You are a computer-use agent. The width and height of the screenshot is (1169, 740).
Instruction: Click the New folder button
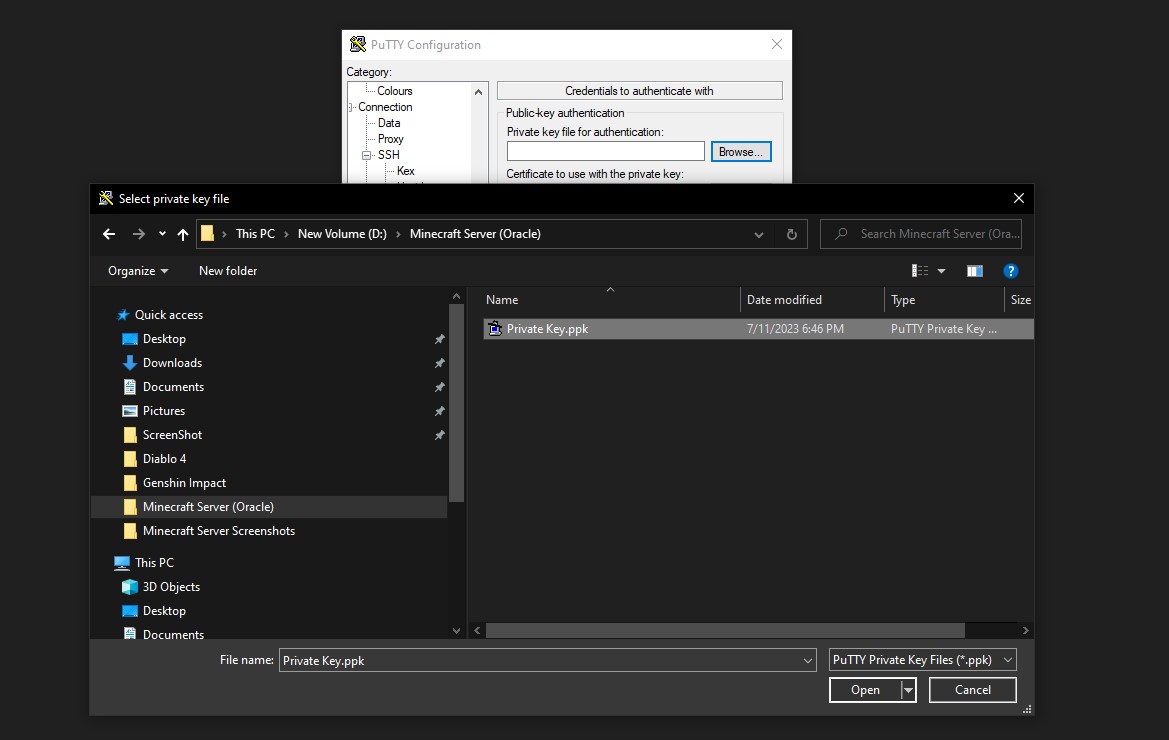point(228,271)
